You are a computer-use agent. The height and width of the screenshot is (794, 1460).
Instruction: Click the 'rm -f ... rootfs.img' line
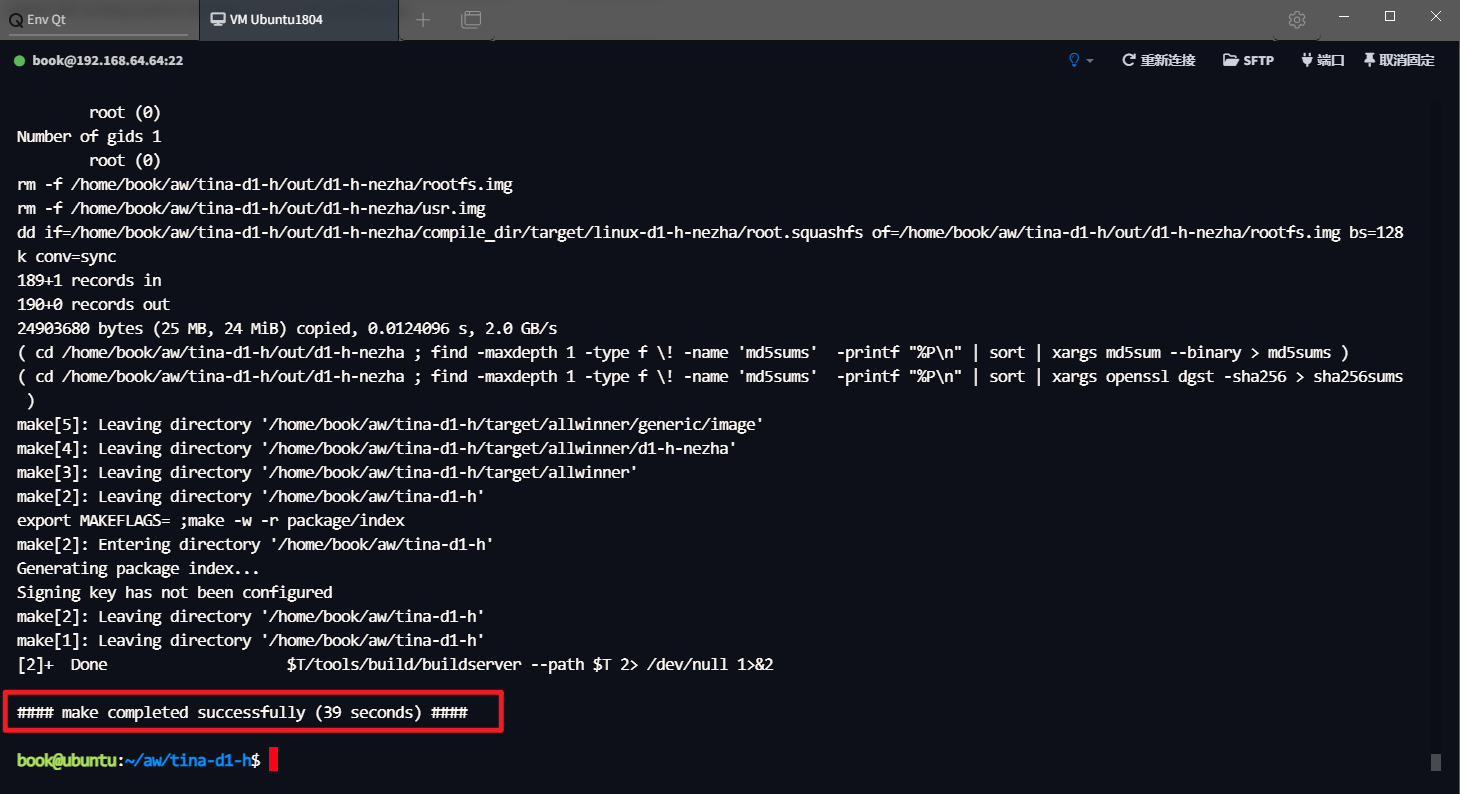pos(265,185)
